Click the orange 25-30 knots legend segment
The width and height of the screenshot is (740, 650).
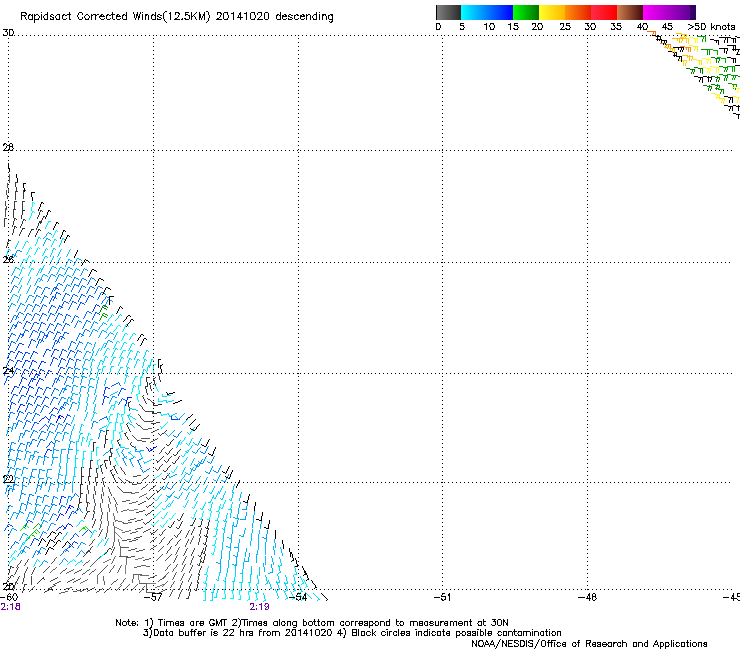pos(578,12)
